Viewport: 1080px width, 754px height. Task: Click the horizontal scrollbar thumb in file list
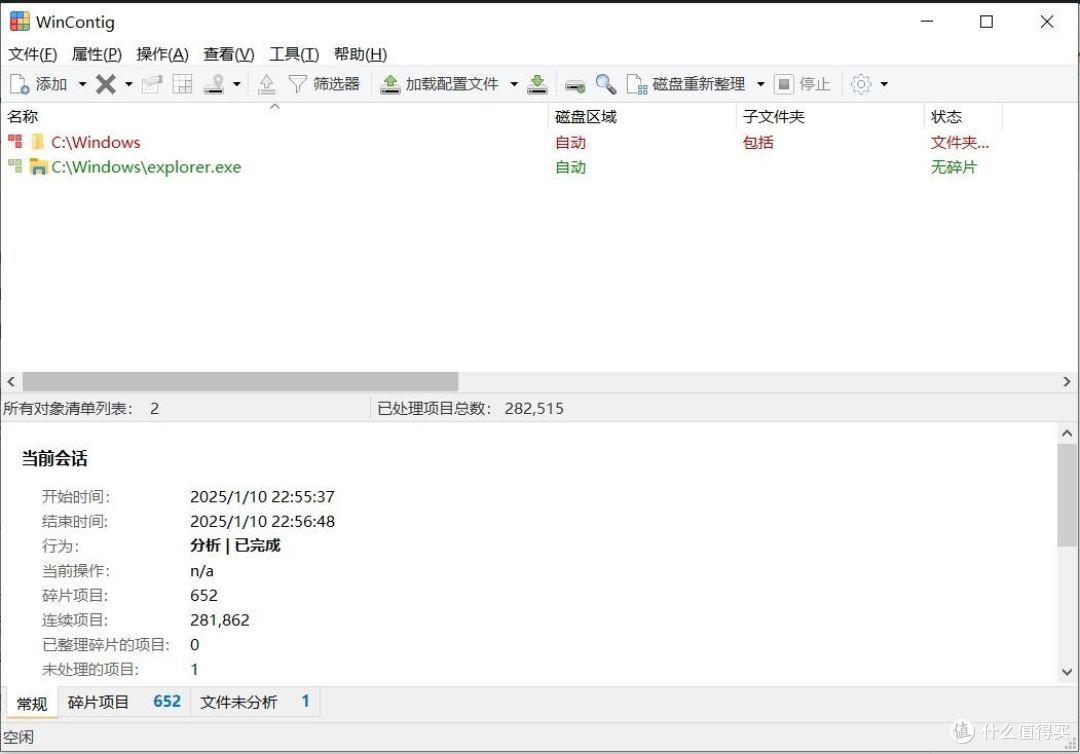coord(240,381)
